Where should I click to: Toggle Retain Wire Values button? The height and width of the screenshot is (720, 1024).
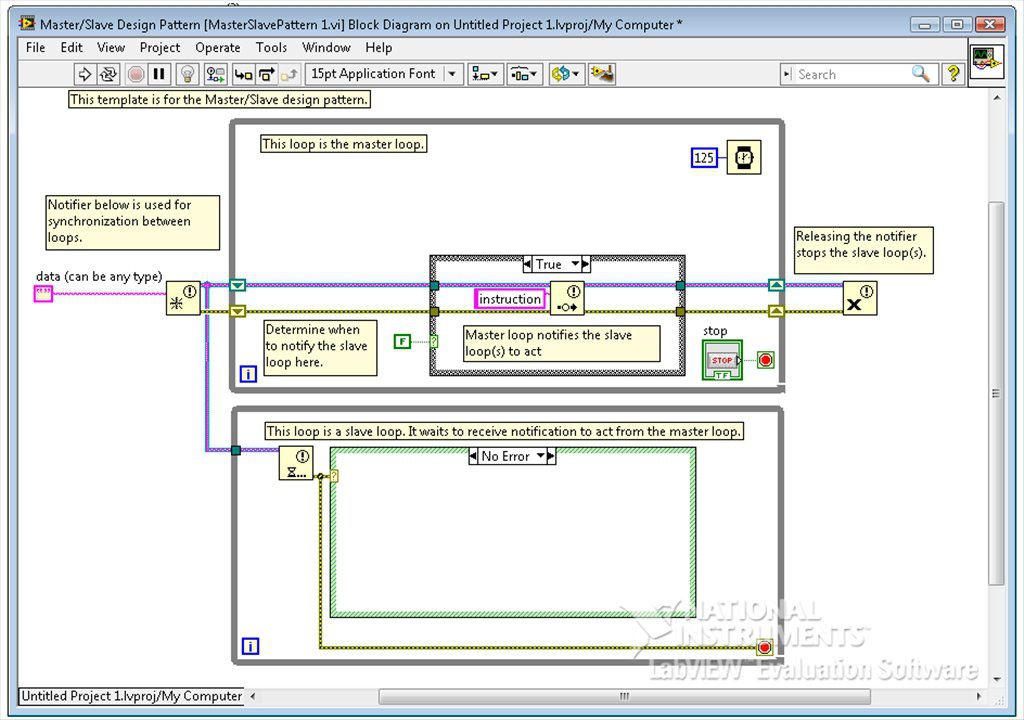(x=216, y=74)
